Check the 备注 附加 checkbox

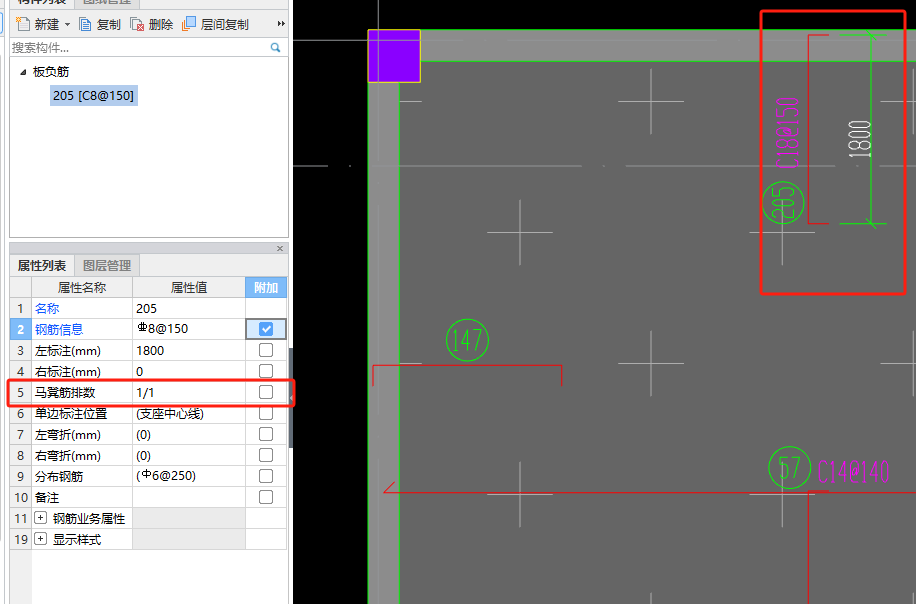[x=266, y=497]
